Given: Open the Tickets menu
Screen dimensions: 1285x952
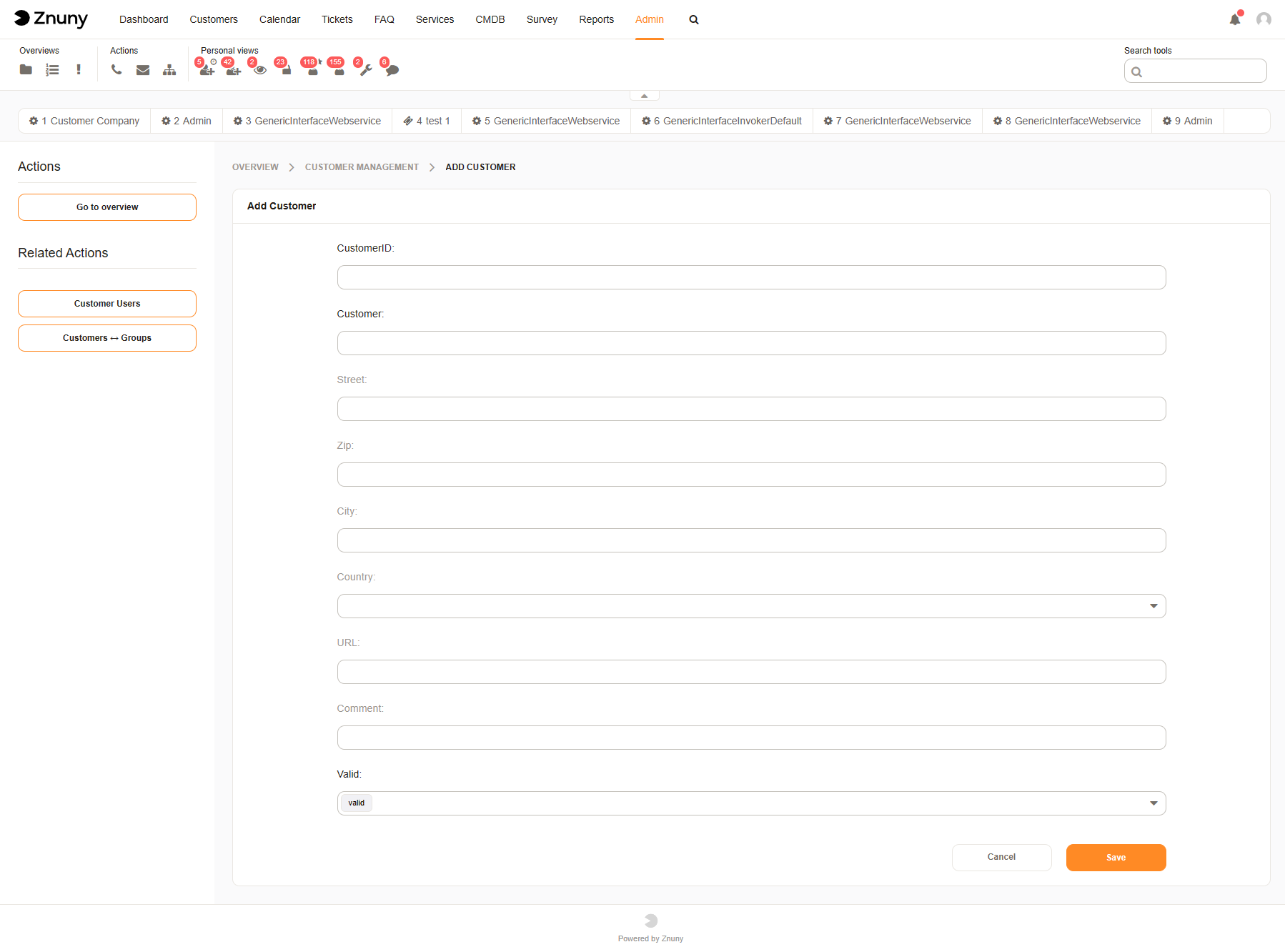Looking at the screenshot, I should coord(337,19).
